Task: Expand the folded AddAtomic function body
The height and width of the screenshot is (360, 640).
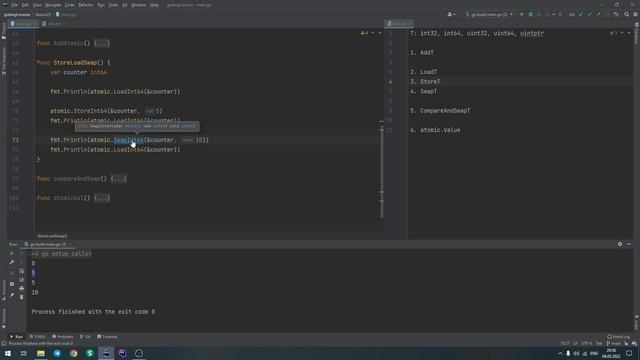Action: pyautogui.click(x=102, y=43)
